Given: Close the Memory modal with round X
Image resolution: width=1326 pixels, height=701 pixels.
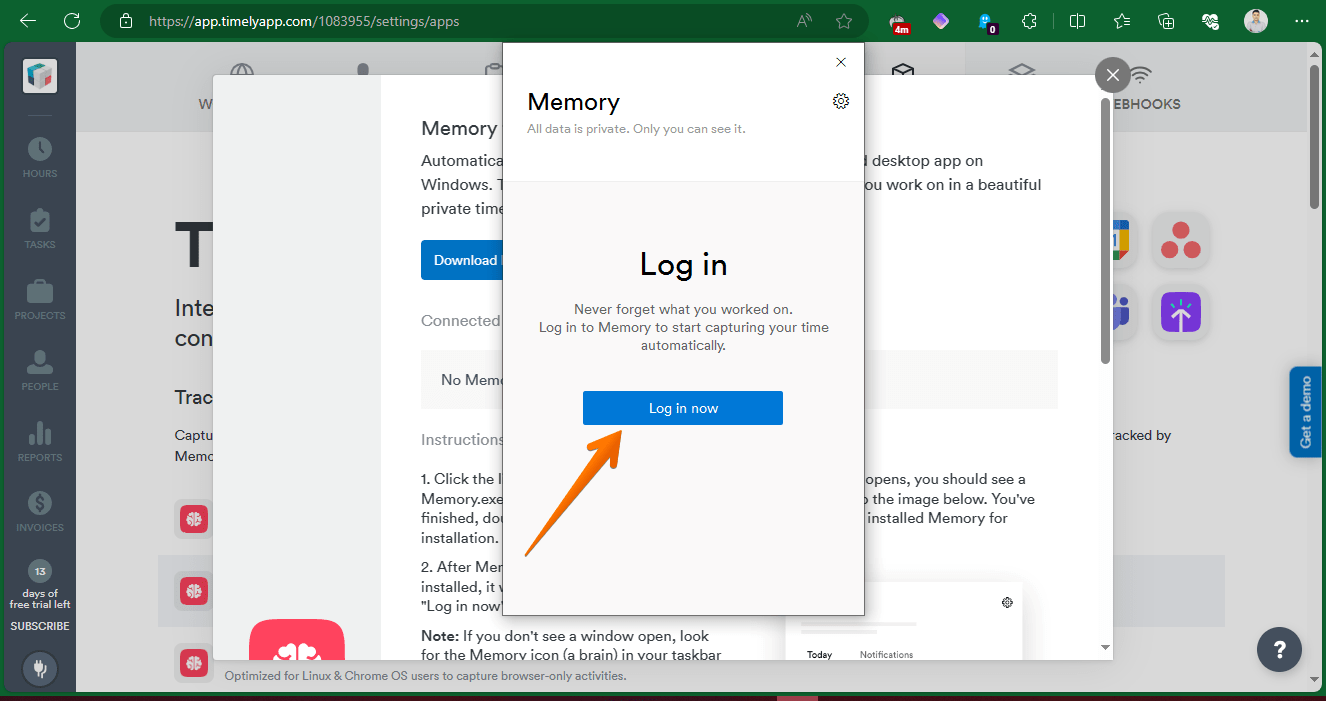Looking at the screenshot, I should (1112, 75).
